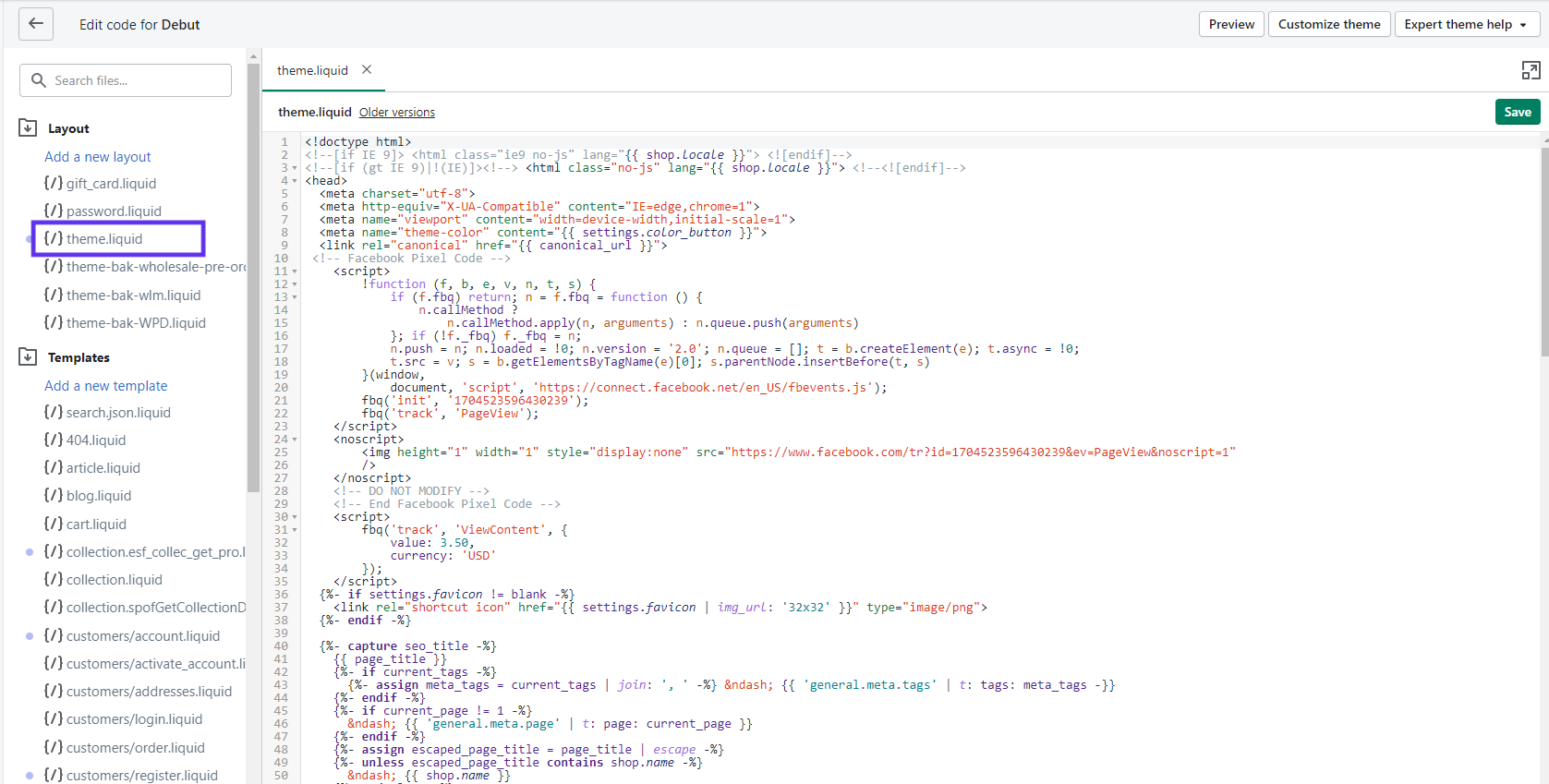The width and height of the screenshot is (1549, 784).
Task: Click Add a new template link
Action: click(106, 386)
